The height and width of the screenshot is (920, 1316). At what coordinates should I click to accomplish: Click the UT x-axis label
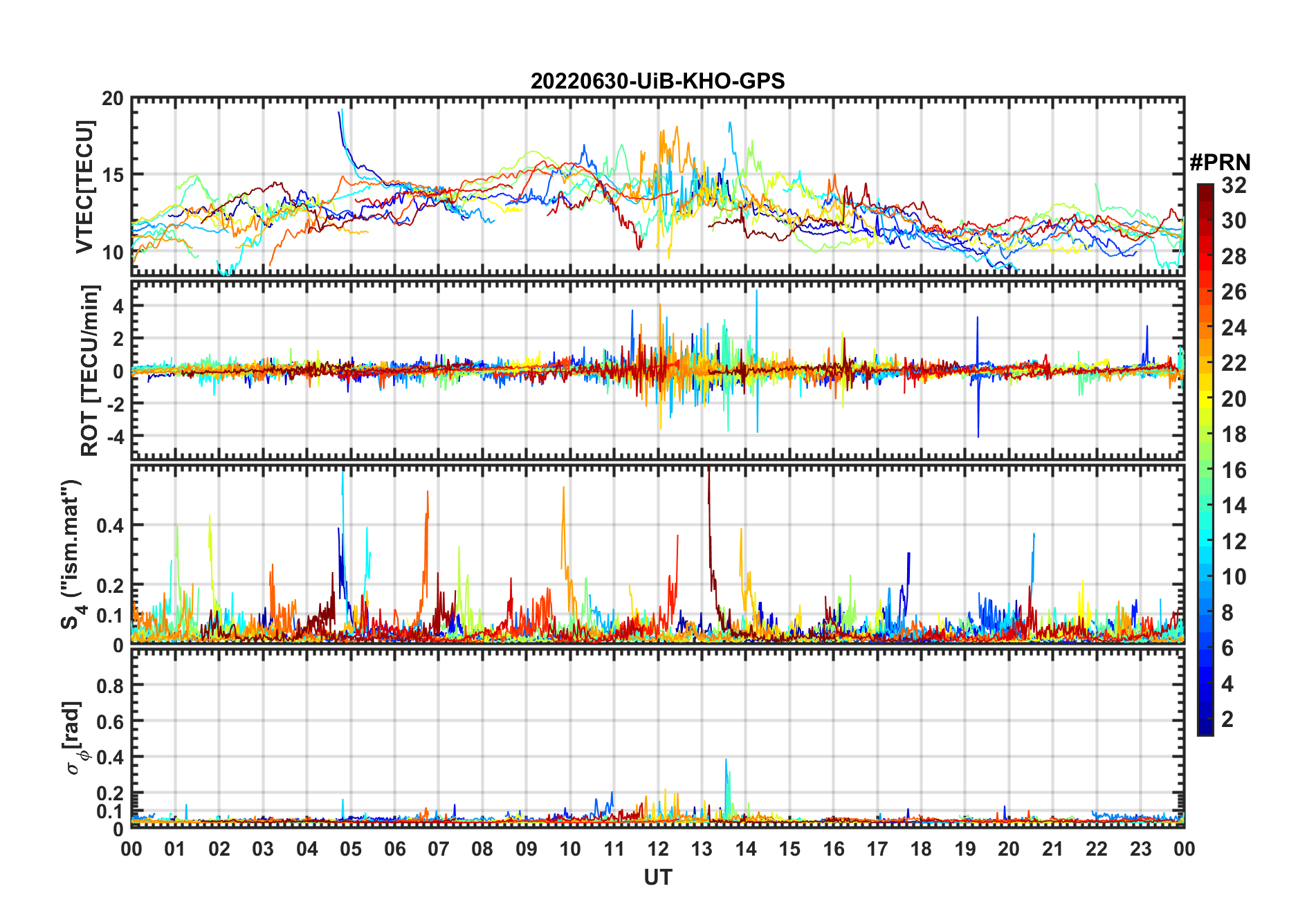[x=657, y=878]
